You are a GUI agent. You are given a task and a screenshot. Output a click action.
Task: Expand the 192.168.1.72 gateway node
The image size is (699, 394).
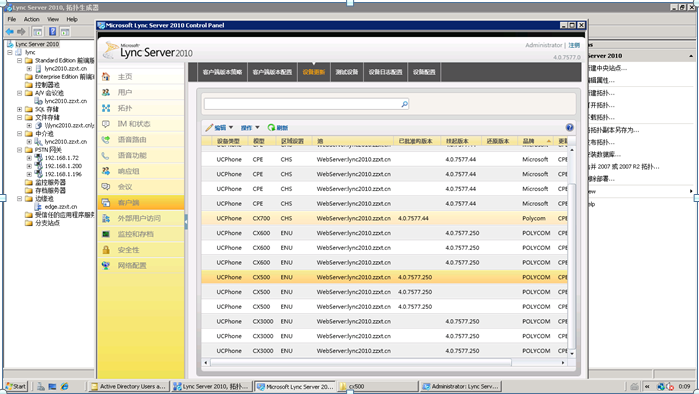point(29,158)
